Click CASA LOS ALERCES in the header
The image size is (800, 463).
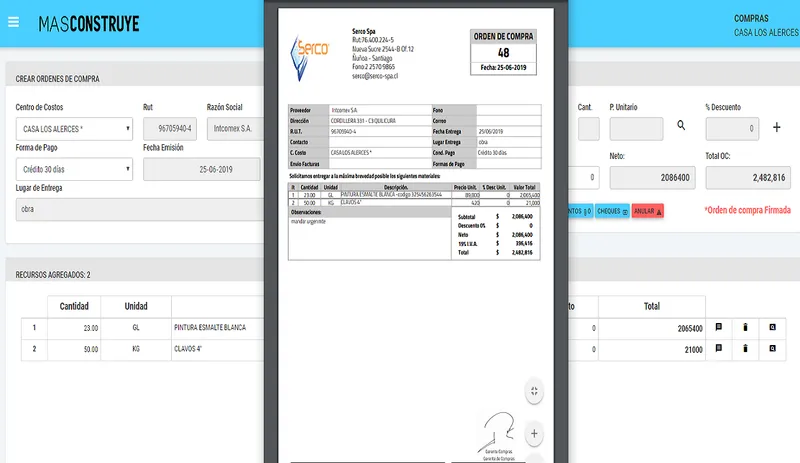[766, 33]
